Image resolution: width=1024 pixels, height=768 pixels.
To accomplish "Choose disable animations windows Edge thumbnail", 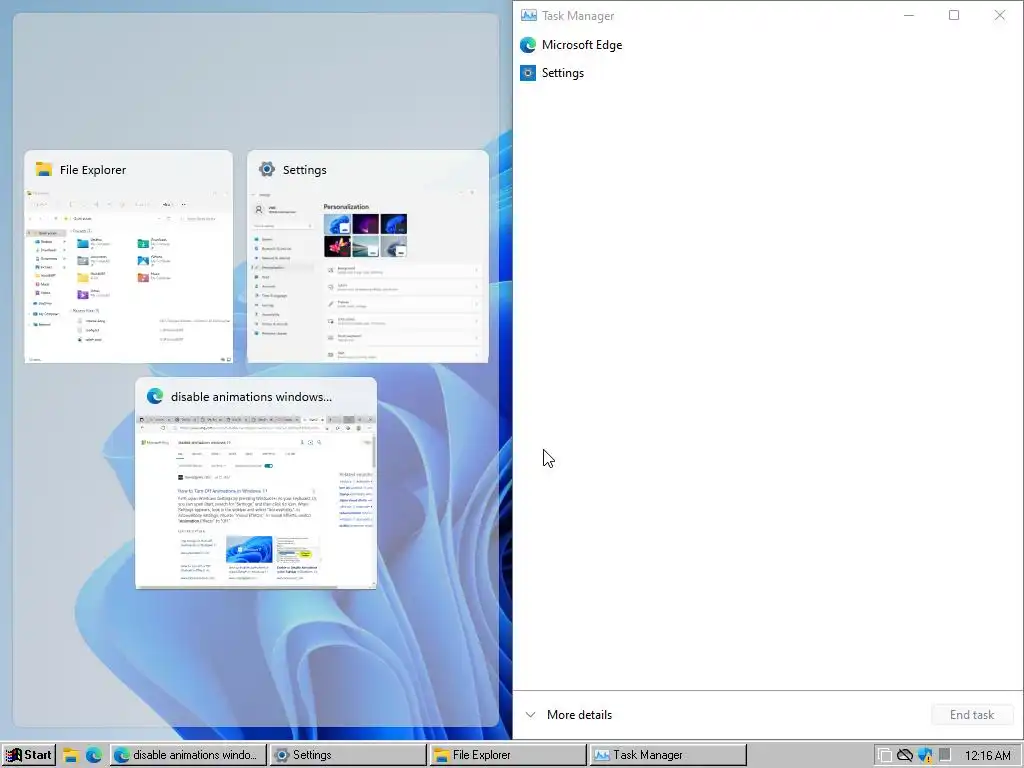I will click(256, 483).
